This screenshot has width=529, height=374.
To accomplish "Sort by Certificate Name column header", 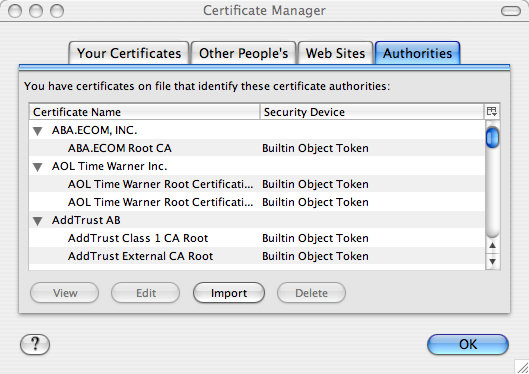I will 145,112.
